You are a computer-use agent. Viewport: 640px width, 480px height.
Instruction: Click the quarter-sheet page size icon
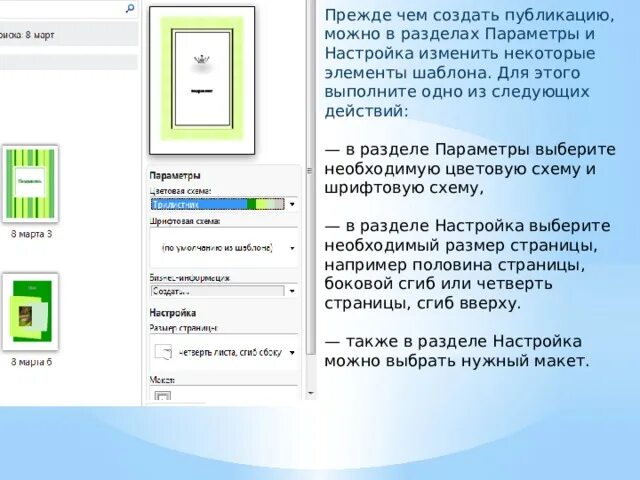click(163, 352)
